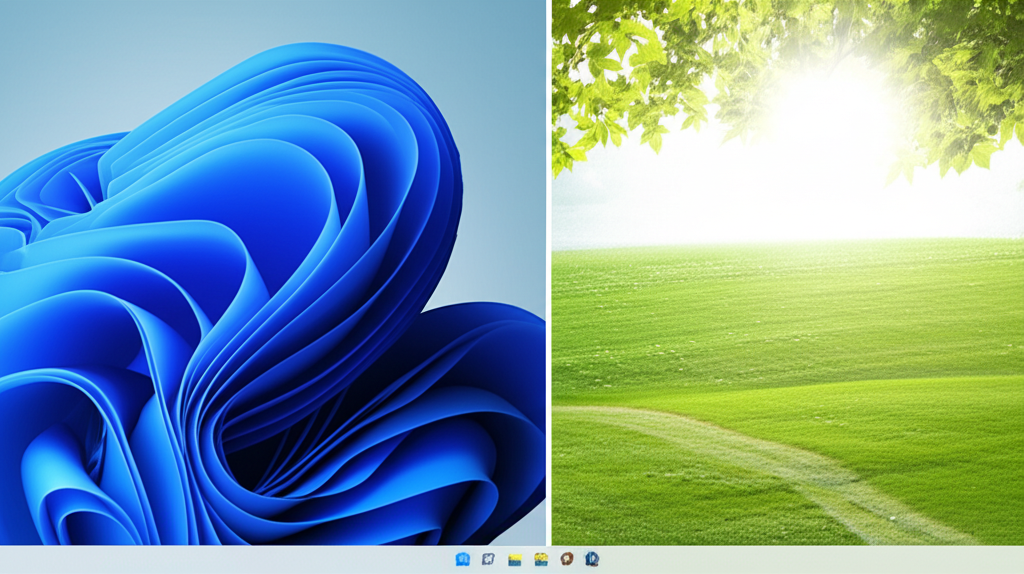Click the empty taskbar area left of the icons
Screen dimensions: 1024x574
(220, 560)
